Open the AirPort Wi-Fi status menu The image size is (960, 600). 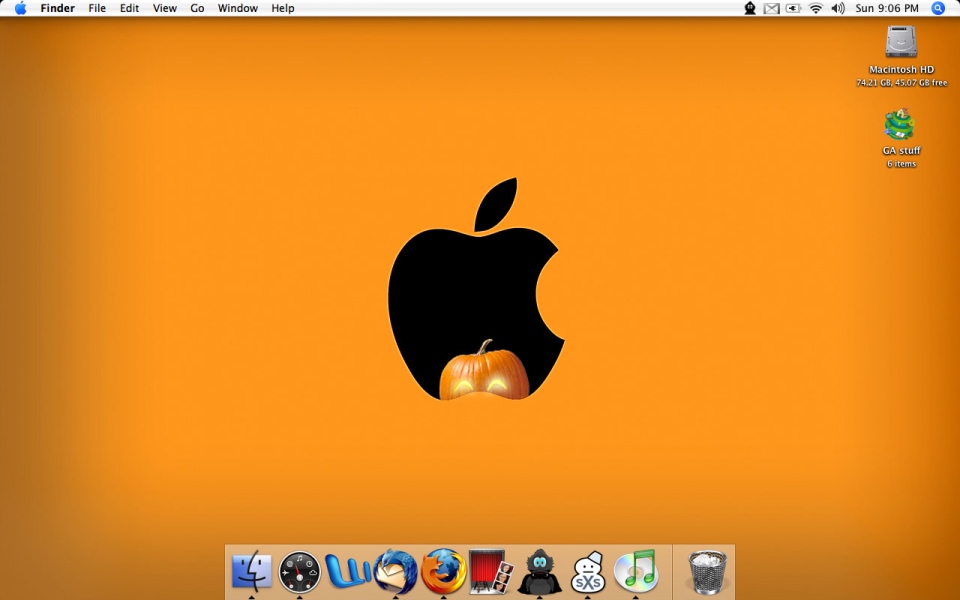click(816, 8)
